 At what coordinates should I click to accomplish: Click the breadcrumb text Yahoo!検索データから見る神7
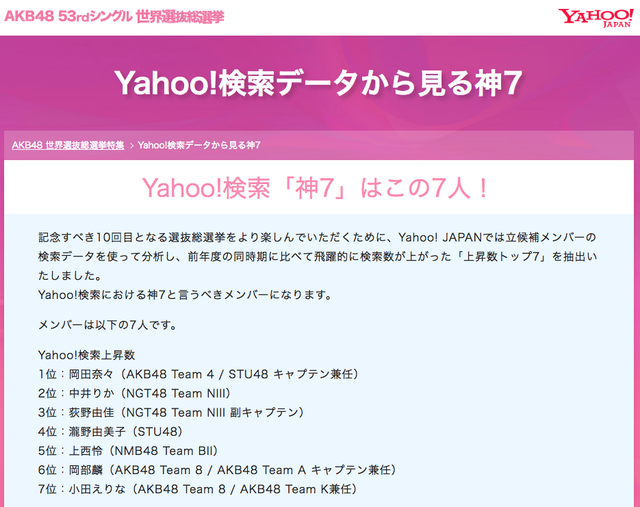coord(199,145)
